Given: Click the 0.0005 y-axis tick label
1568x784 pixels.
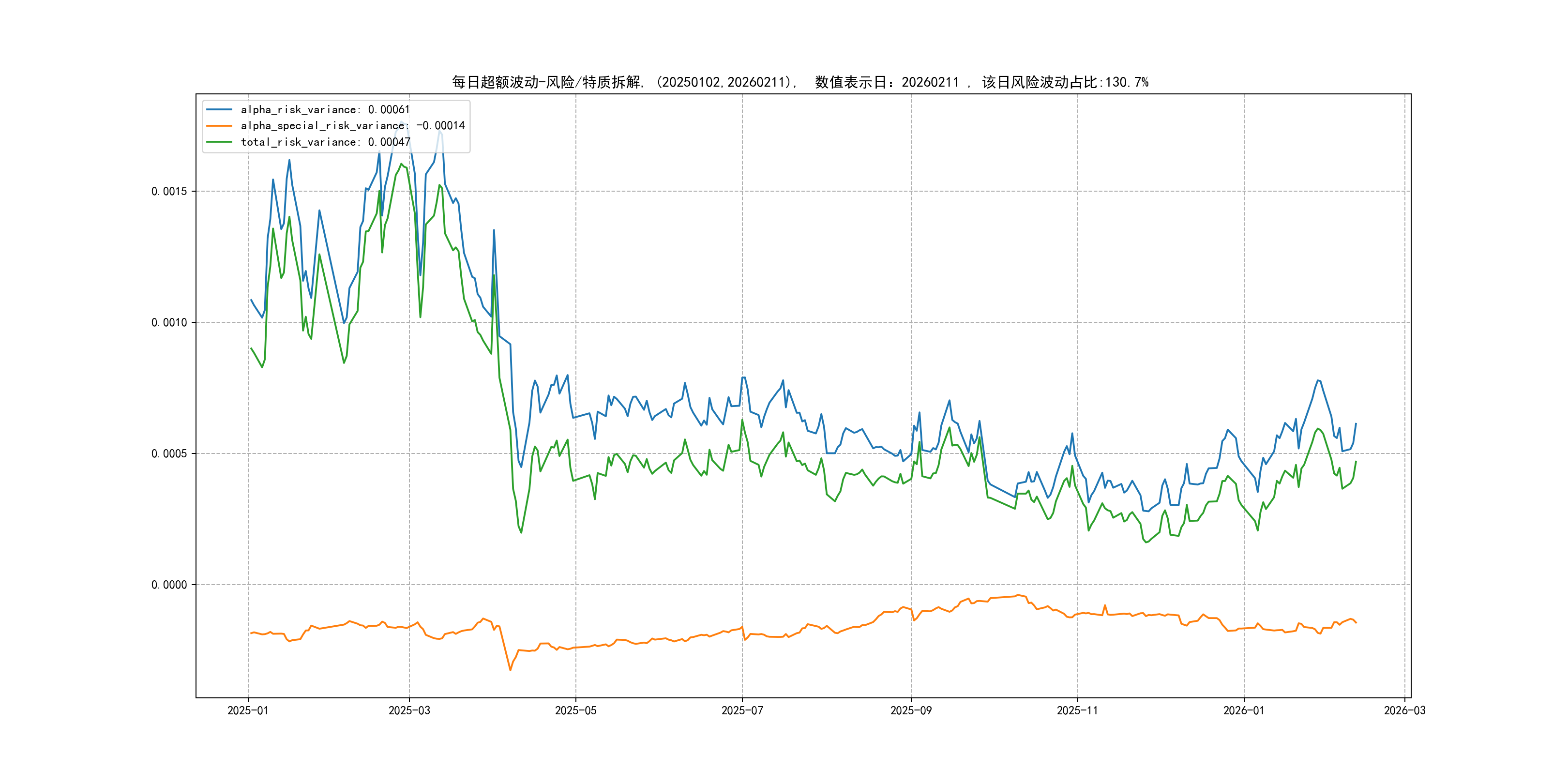Looking at the screenshot, I should click(169, 453).
